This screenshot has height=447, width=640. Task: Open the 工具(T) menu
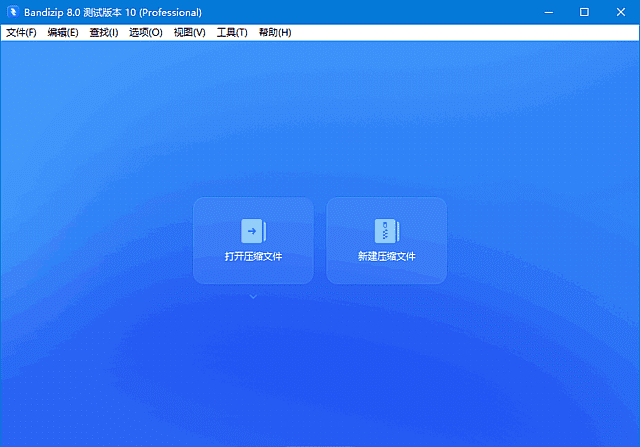click(232, 33)
